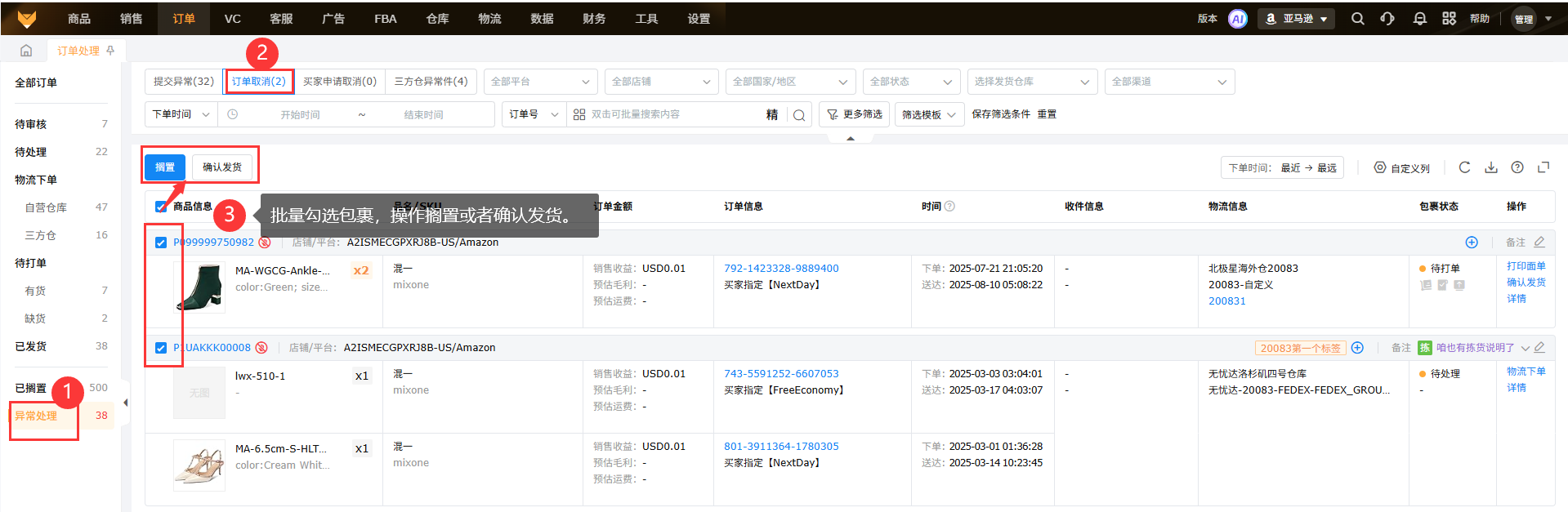Click the green ankle boot thumbnail
The image size is (1568, 512).
point(200,287)
